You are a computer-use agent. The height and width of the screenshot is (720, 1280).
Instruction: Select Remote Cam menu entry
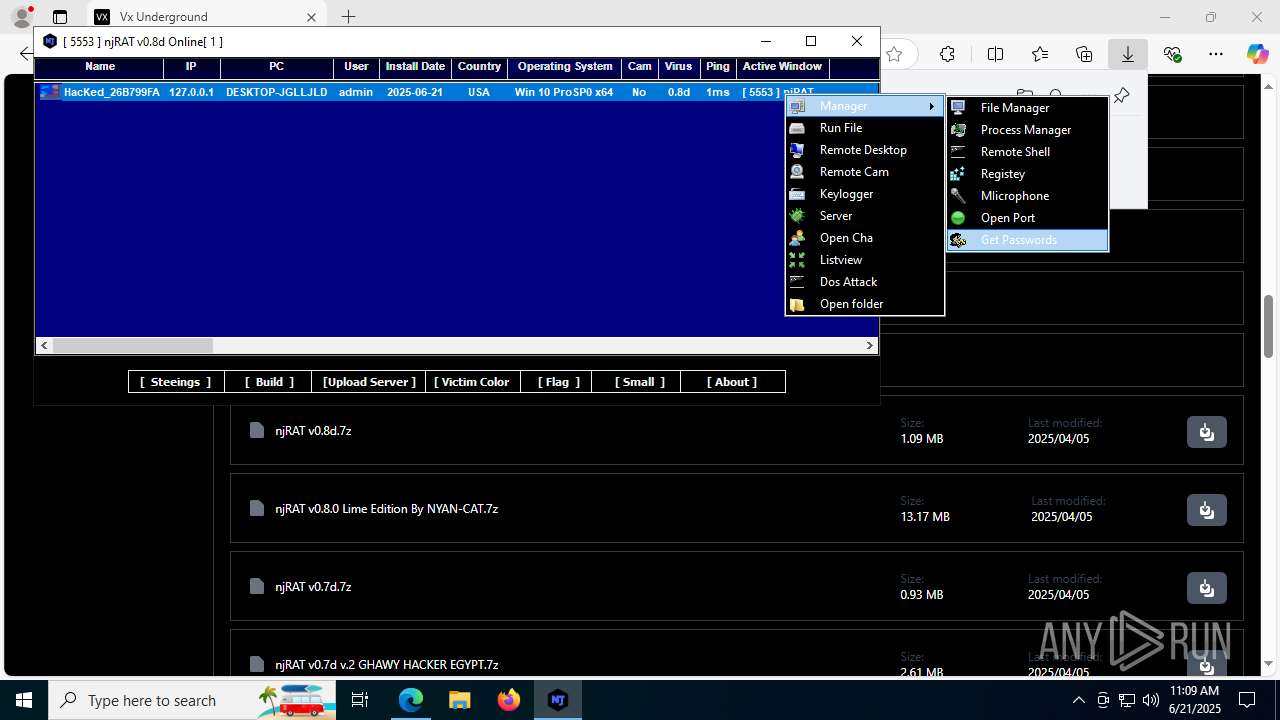pyautogui.click(x=865, y=172)
